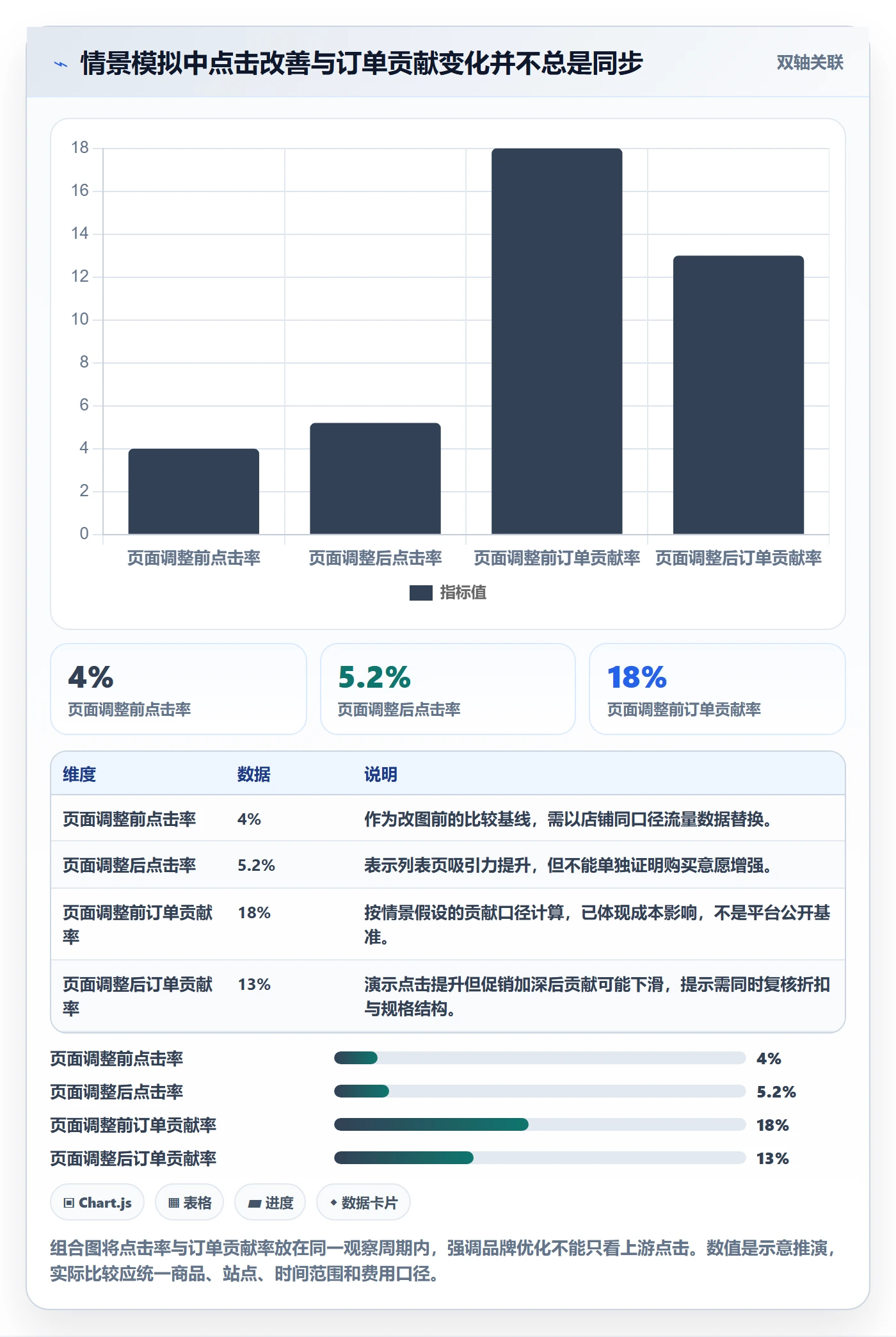Select the 18% cell in the table

point(254,912)
